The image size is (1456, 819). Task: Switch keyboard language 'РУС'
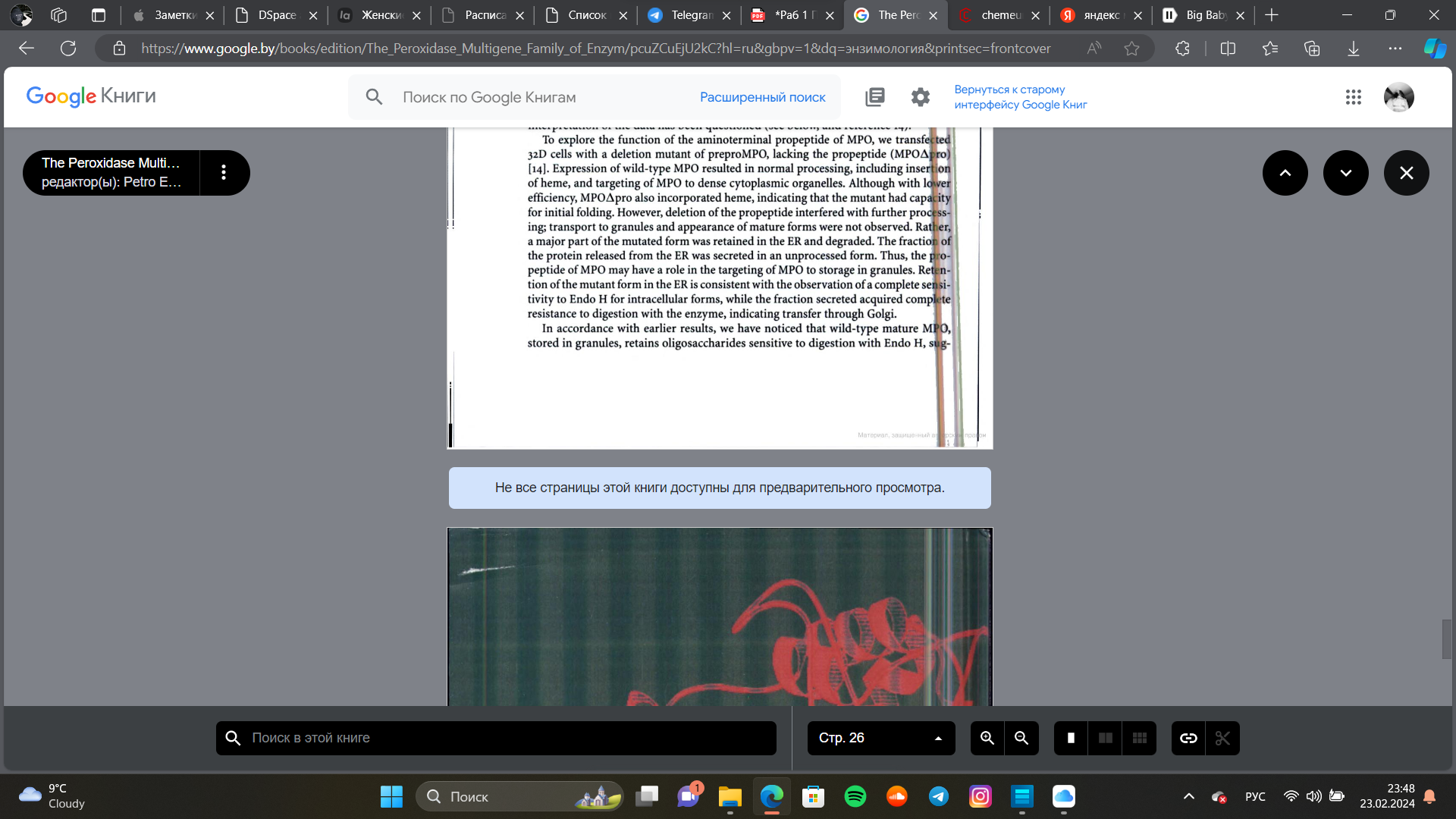pos(1255,796)
